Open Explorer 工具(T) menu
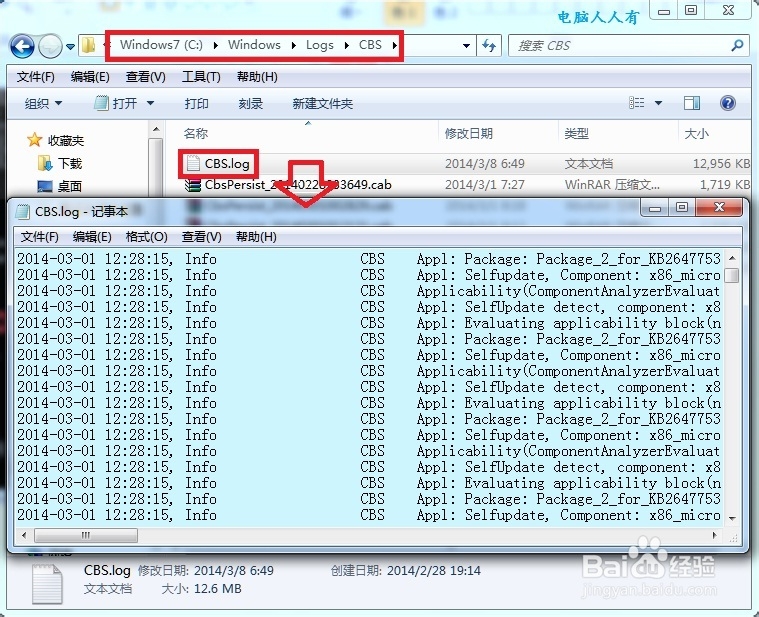759x617 pixels. 201,76
